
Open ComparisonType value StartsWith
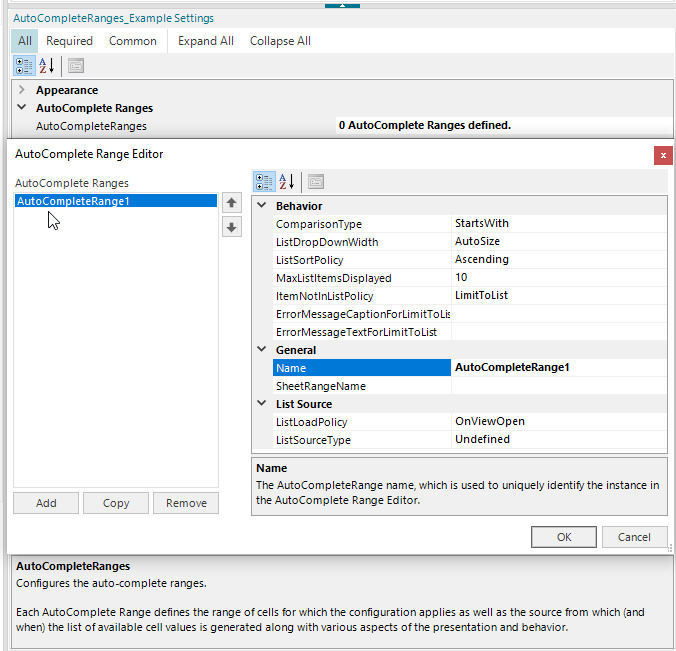[558, 223]
